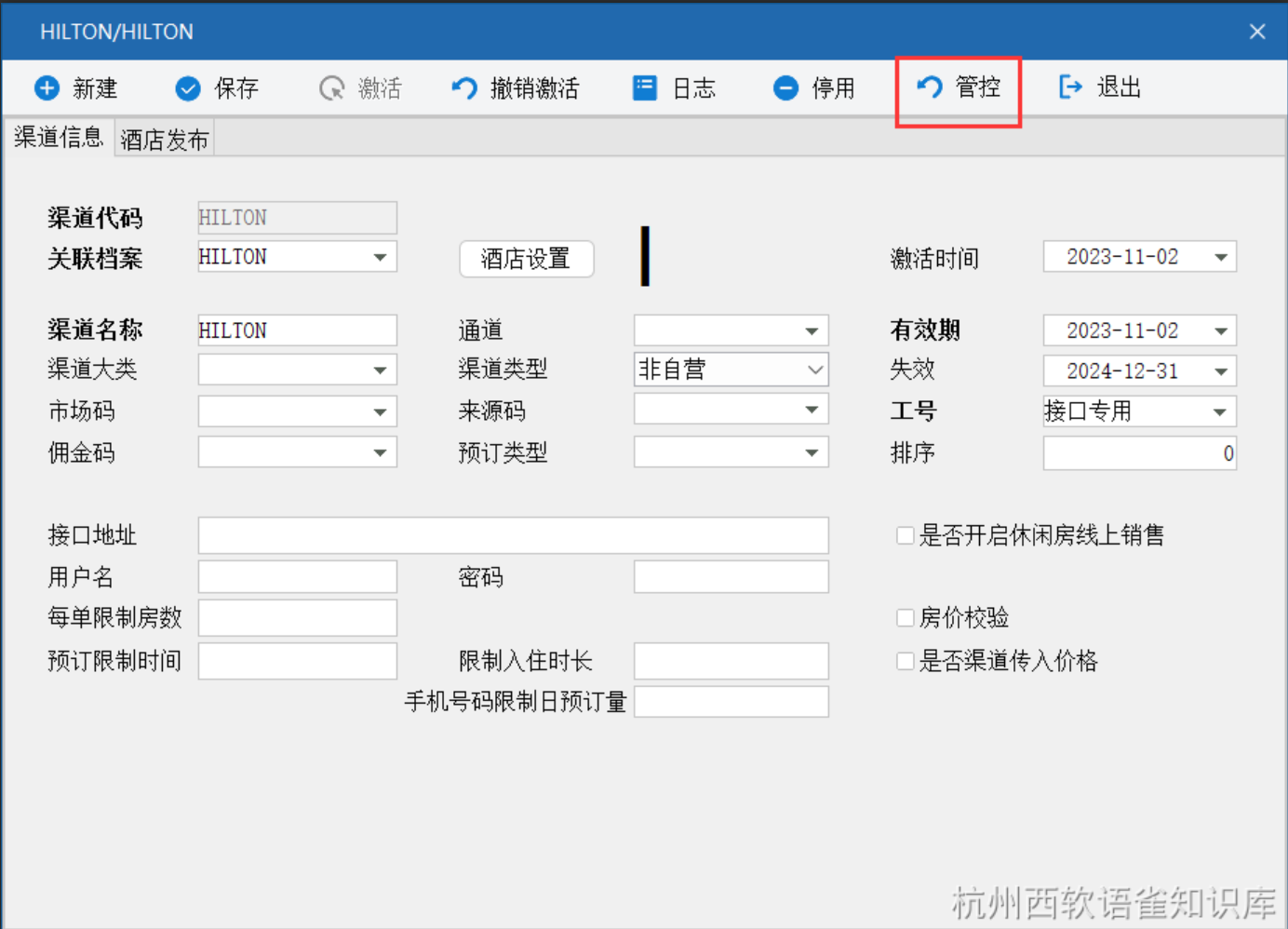The width and height of the screenshot is (1288, 929).
Task: Open the 来源码 dropdown
Action: [812, 410]
